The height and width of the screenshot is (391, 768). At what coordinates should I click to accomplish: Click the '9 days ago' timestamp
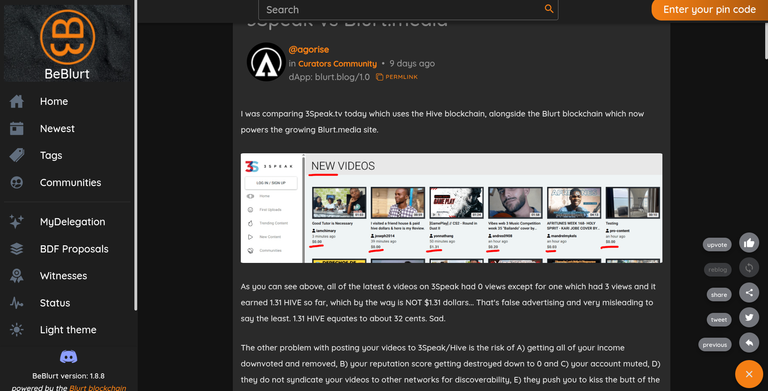coord(412,64)
